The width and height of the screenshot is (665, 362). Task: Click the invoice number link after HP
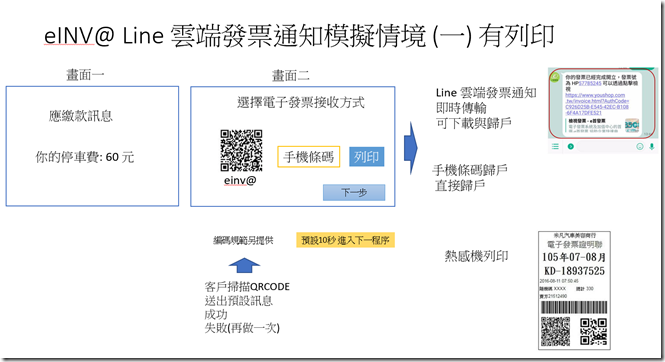pyautogui.click(x=590, y=84)
